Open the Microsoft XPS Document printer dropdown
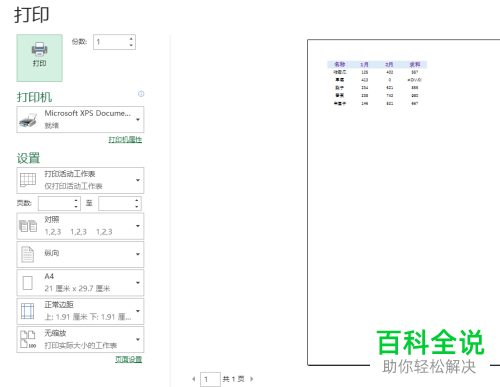This screenshot has height=387, width=500. tap(80, 119)
